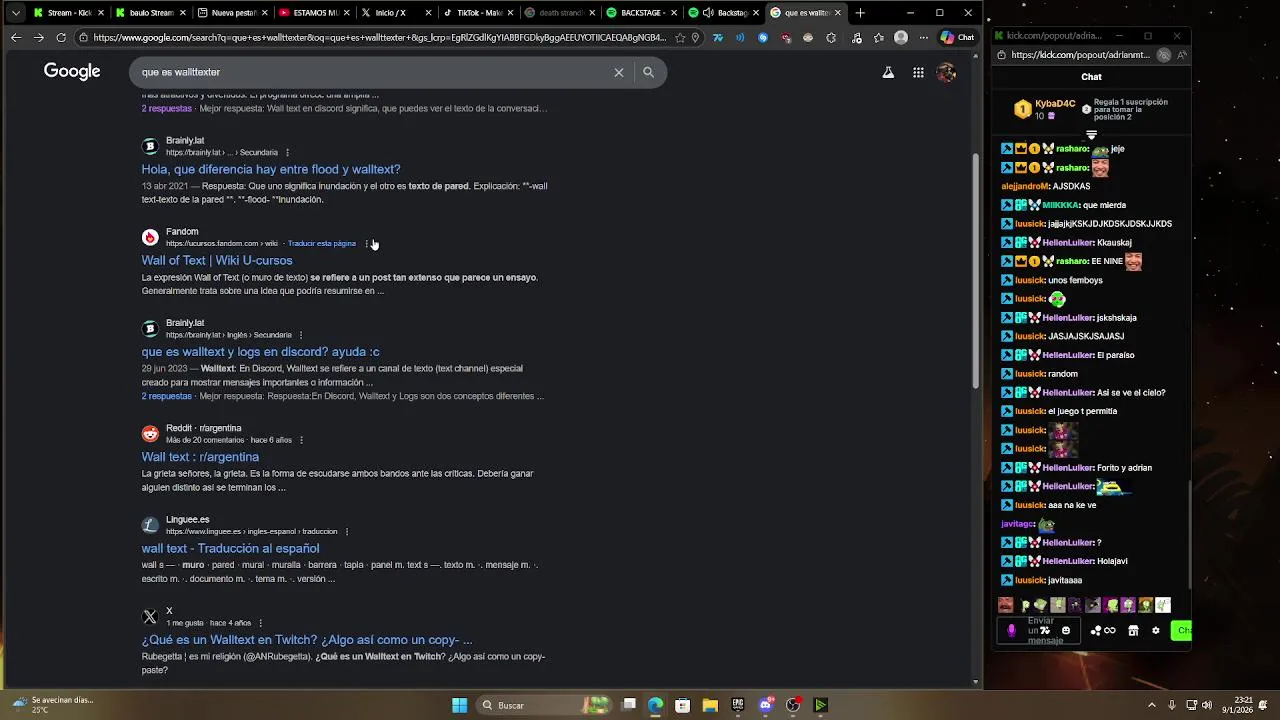Open more options for Reddit r/argentina result
Screen dimensions: 1280x720
(301, 440)
